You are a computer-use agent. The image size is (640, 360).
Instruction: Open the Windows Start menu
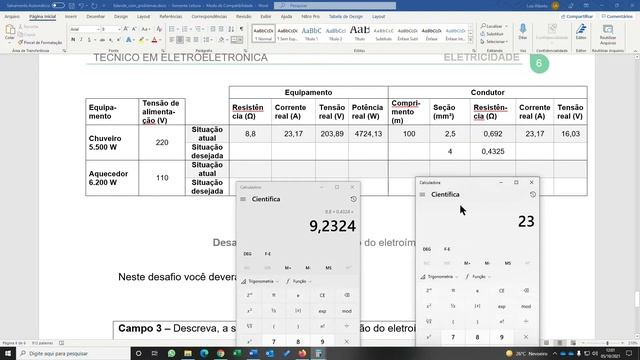(8, 353)
